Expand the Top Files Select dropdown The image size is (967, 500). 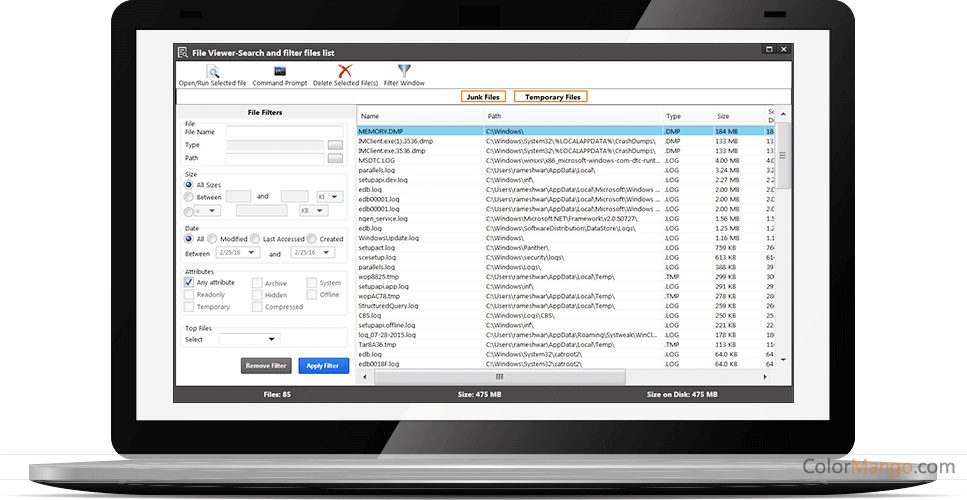tap(247, 339)
